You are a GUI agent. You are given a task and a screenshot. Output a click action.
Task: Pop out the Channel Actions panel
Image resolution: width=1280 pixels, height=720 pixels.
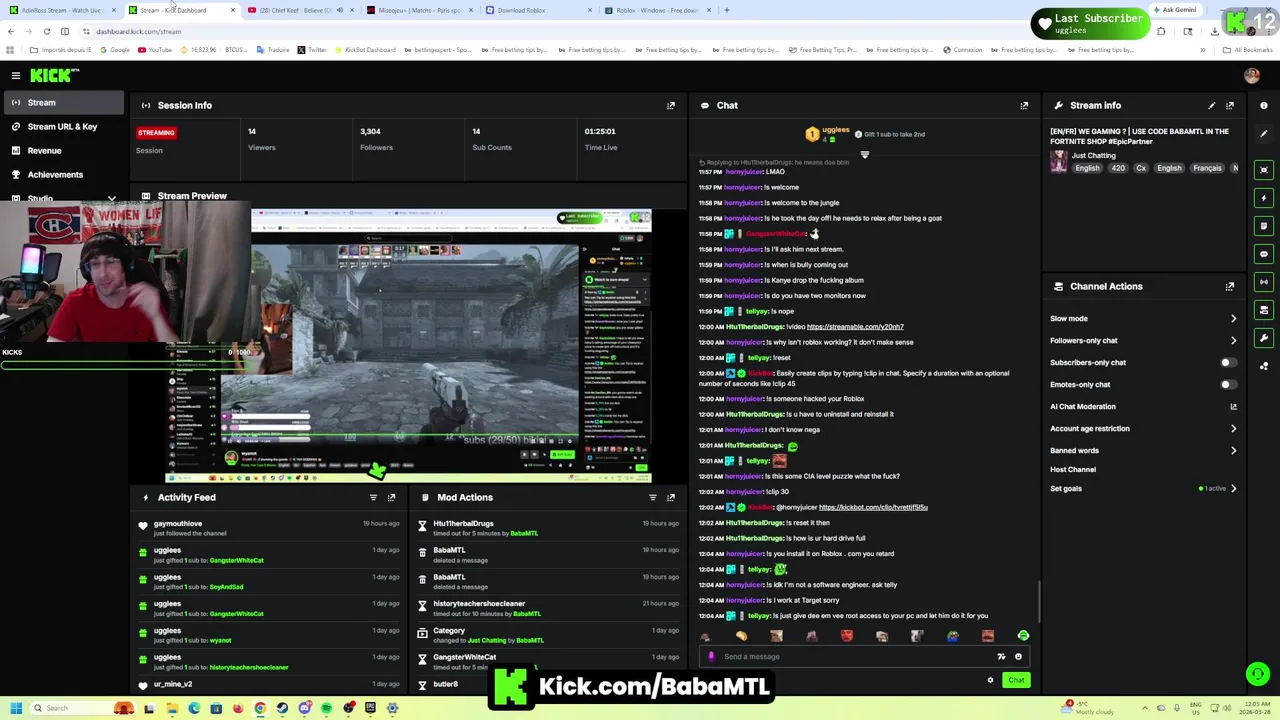point(1230,286)
